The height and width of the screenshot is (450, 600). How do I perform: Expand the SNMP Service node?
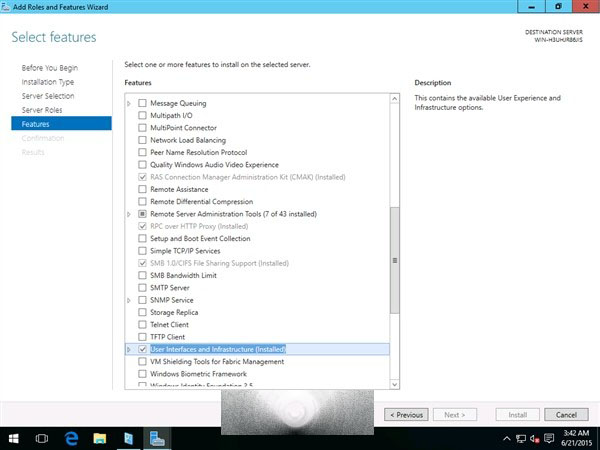coord(129,300)
